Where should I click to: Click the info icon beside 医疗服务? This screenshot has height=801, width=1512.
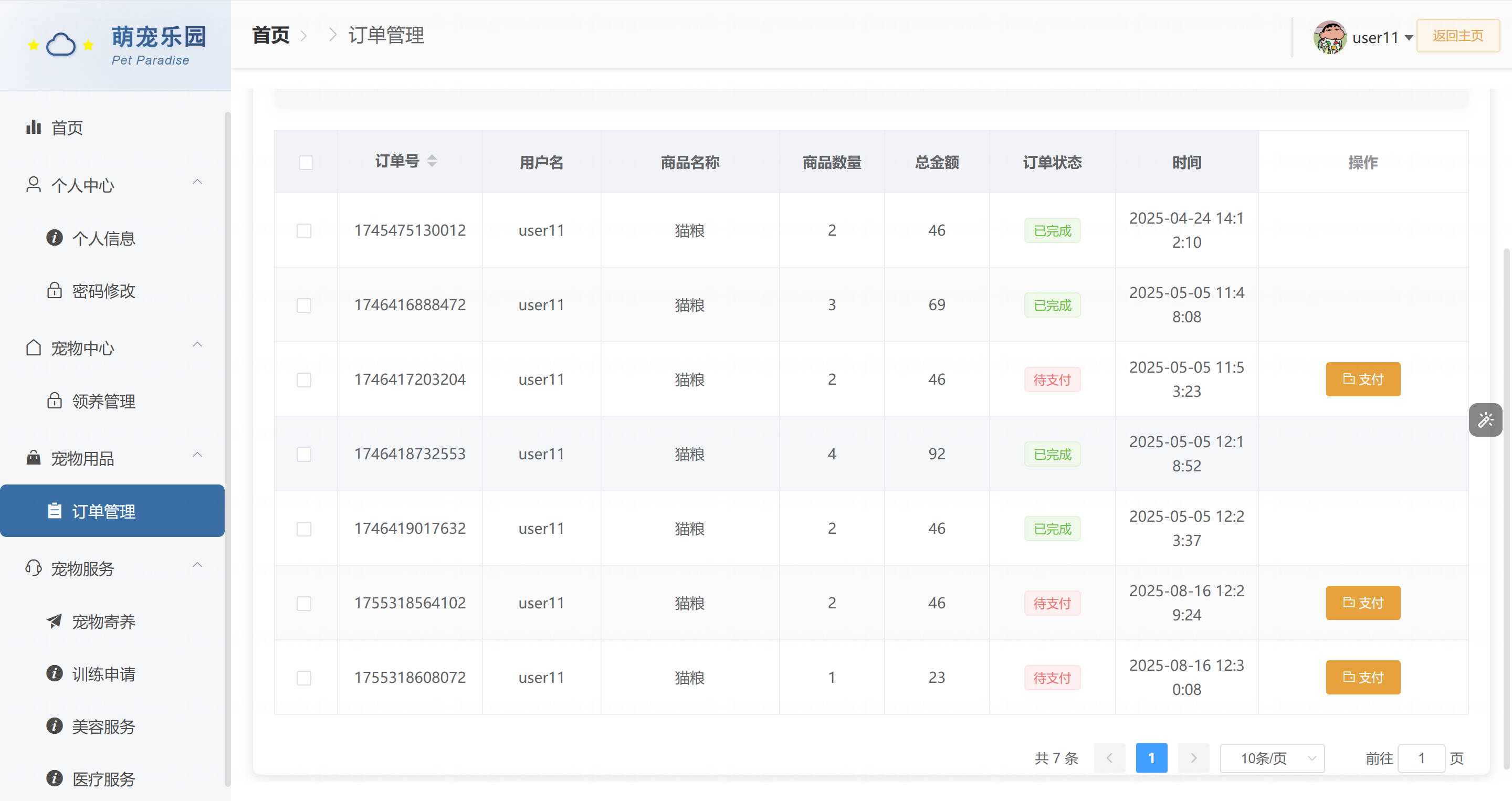(55, 778)
